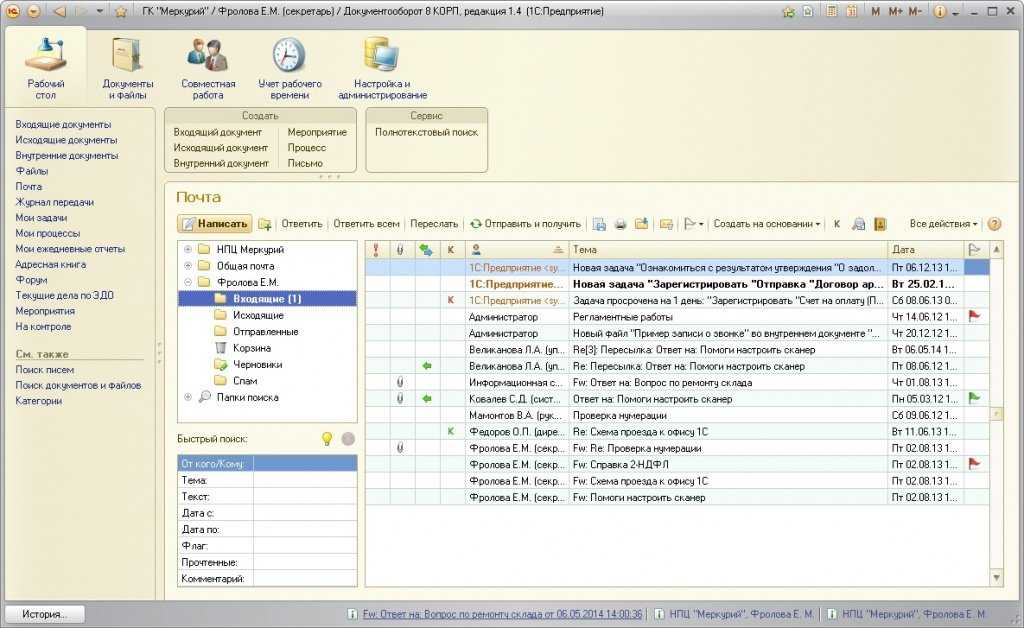Viewport: 1024px width, 628px height.
Task: Click the Тема quick search field
Action: pyautogui.click(x=304, y=480)
